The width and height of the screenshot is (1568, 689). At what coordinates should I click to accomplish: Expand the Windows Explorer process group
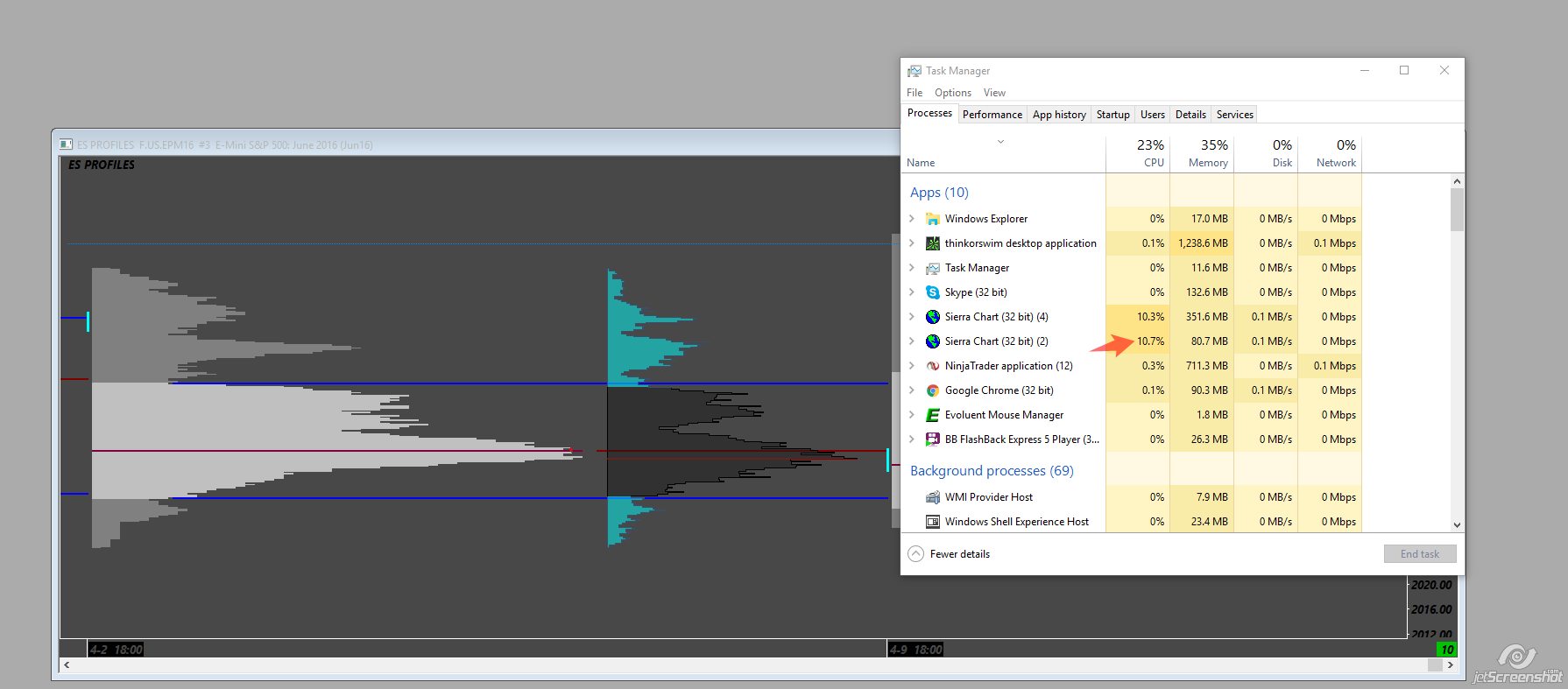pos(912,219)
